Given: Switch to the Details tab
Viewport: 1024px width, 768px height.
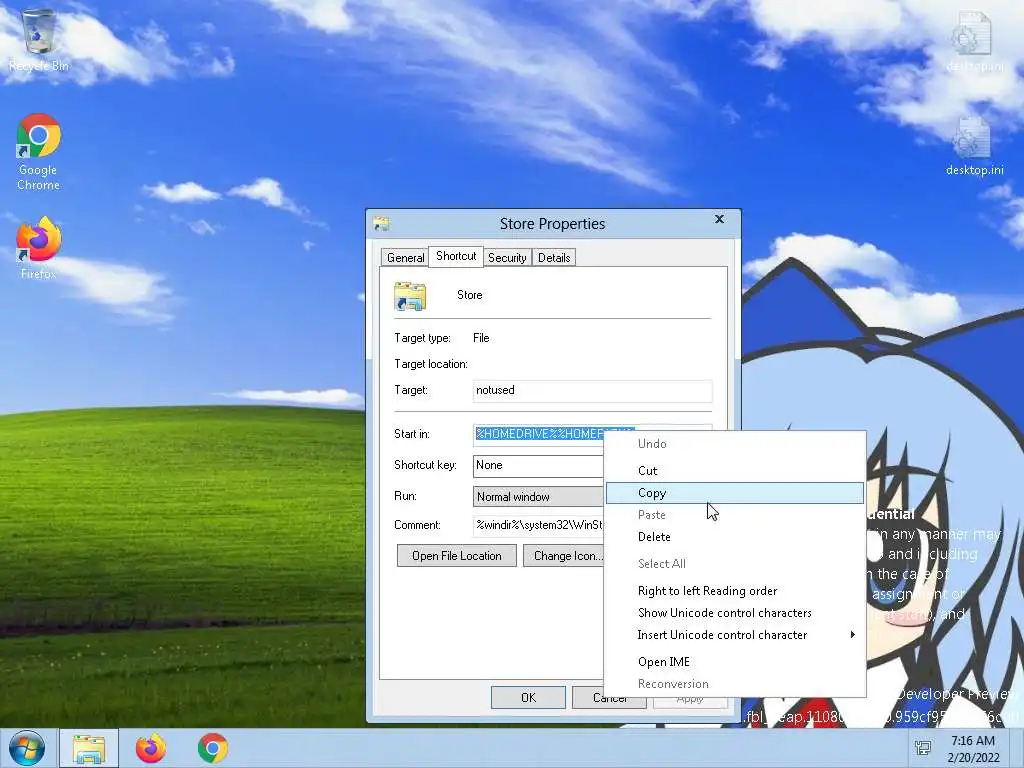Looking at the screenshot, I should (x=554, y=257).
